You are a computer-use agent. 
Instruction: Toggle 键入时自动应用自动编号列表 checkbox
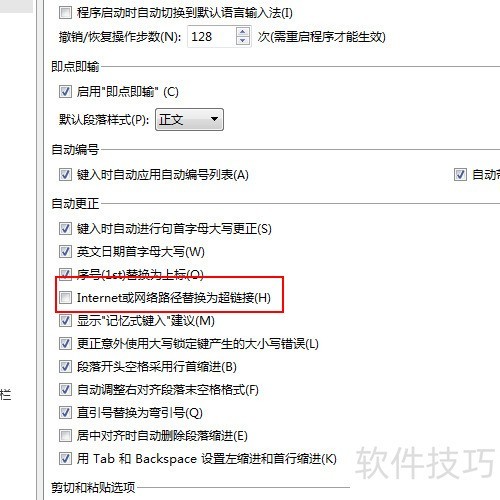click(65, 174)
